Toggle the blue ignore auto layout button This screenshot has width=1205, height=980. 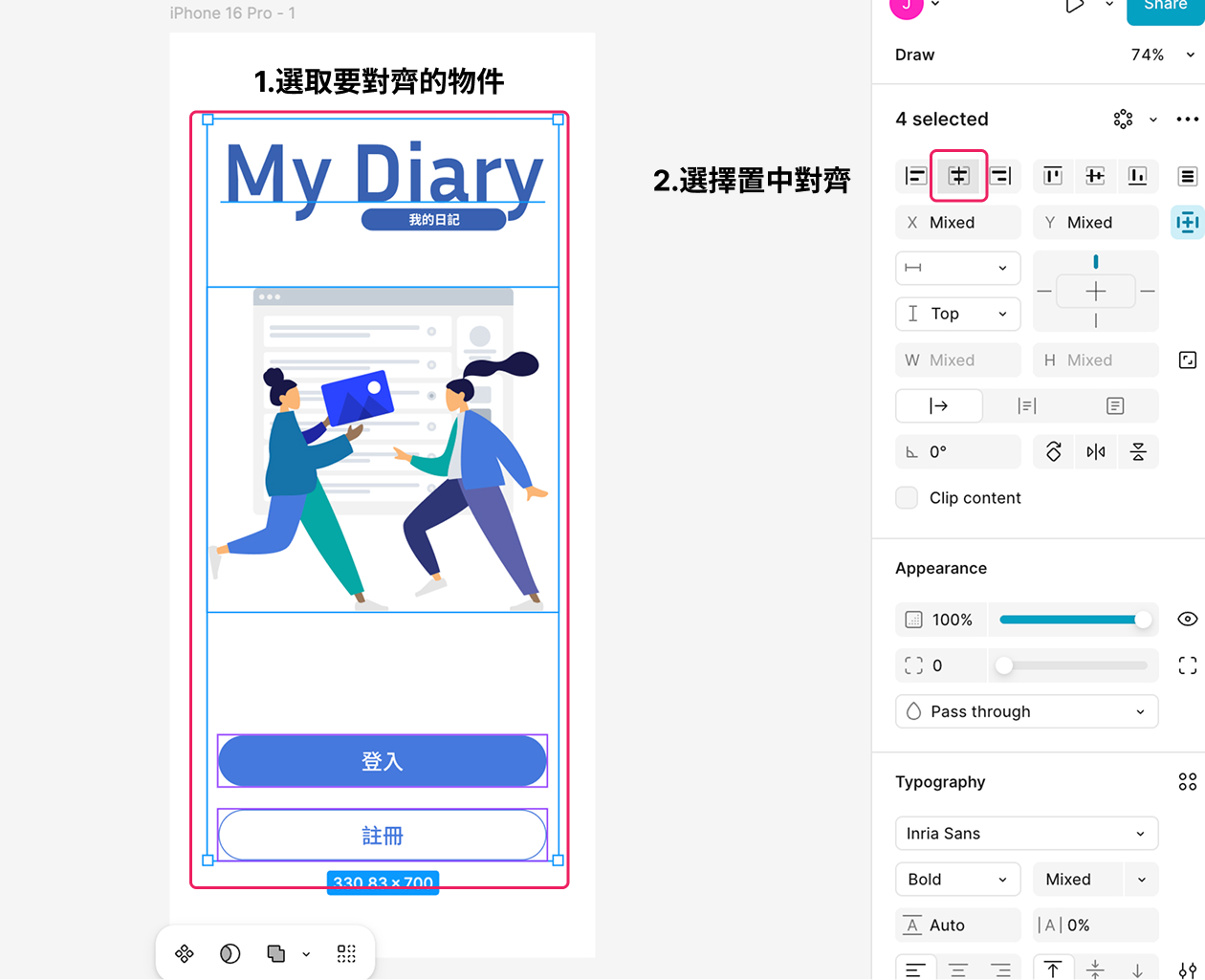click(1187, 223)
